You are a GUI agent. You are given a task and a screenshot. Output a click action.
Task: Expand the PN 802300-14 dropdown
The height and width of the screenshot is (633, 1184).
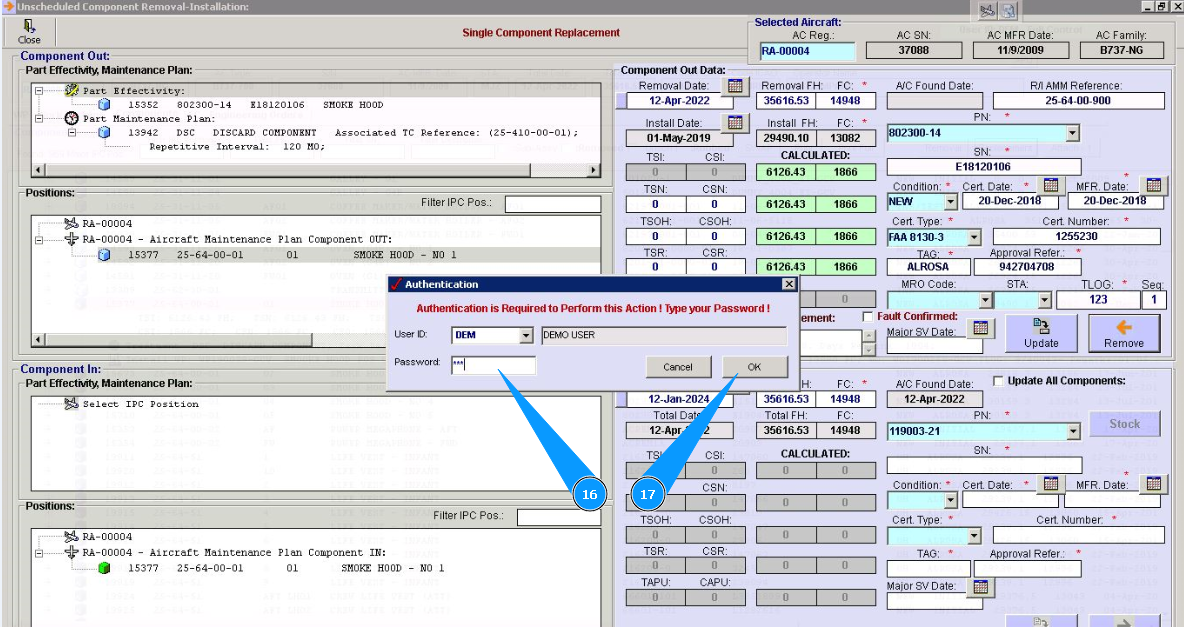1072,133
